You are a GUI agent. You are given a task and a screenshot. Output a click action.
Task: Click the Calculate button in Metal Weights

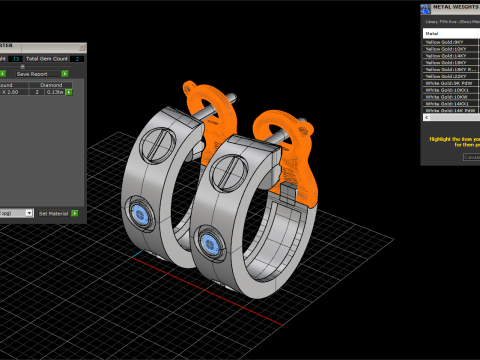coord(471,157)
